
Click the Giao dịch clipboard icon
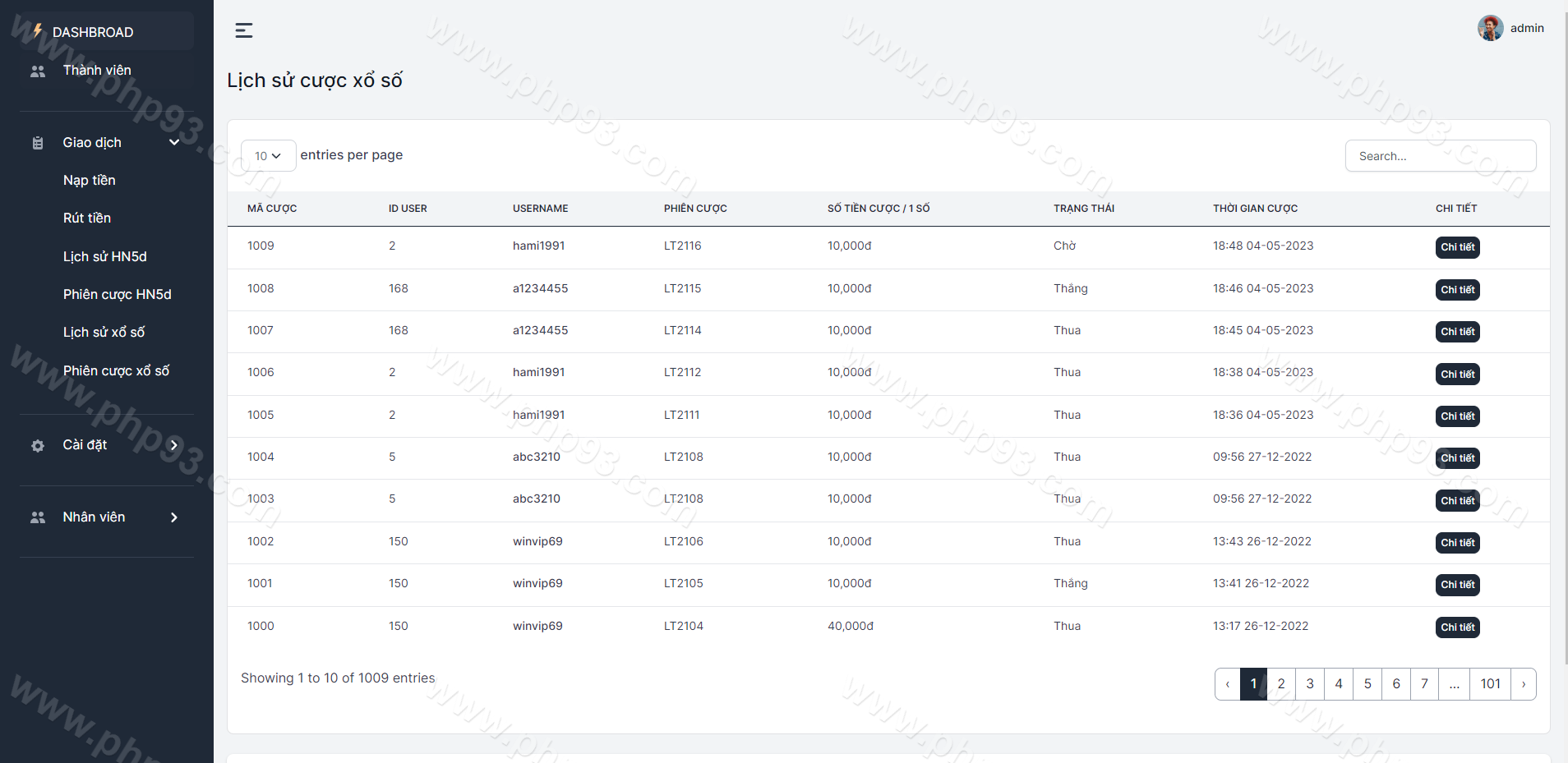38,143
